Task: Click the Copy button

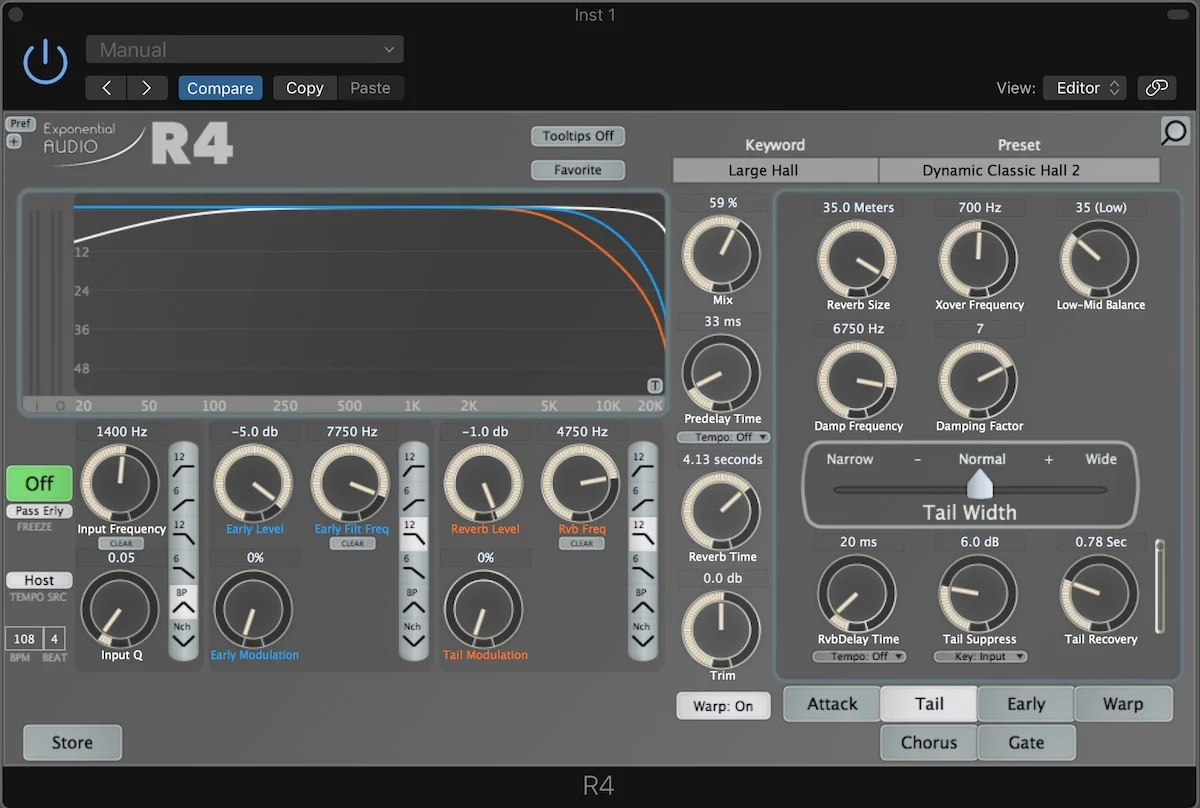Action: (304, 88)
